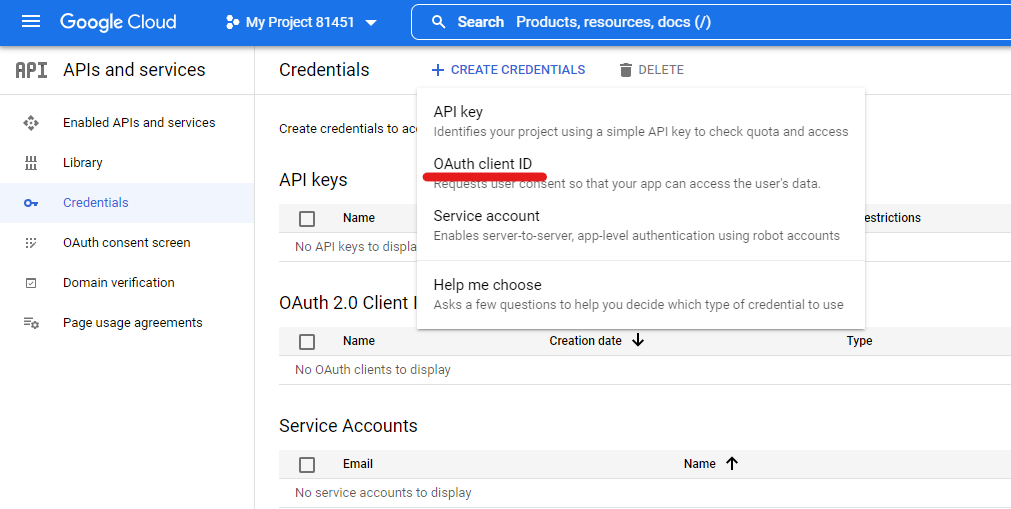The height and width of the screenshot is (509, 1011).
Task: Click 'Asks a few questions' description text
Action: [x=638, y=304]
